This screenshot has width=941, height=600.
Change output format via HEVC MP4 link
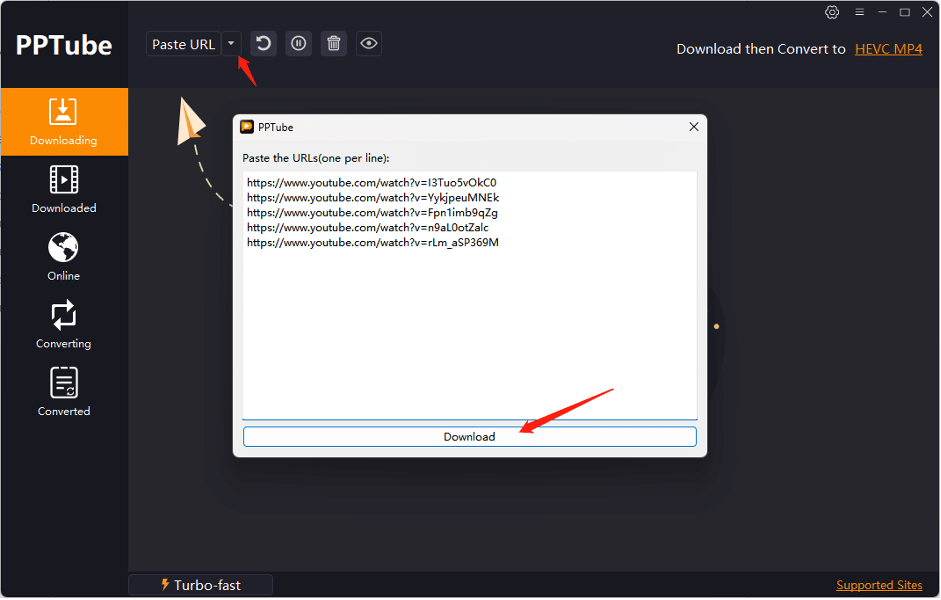pyautogui.click(x=888, y=48)
